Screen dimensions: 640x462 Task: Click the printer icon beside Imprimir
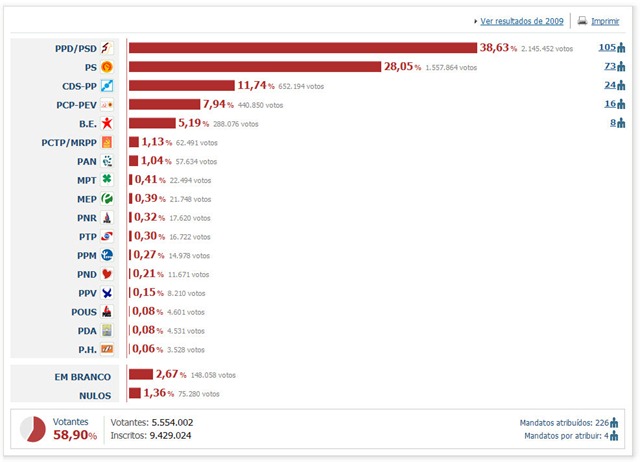[x=582, y=20]
